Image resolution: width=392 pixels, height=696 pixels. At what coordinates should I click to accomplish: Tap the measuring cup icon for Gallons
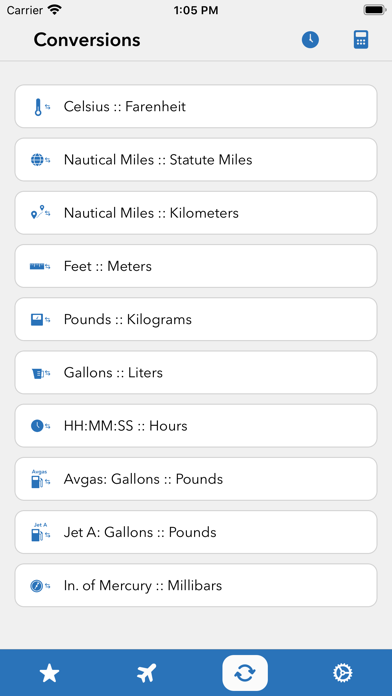pos(41,373)
